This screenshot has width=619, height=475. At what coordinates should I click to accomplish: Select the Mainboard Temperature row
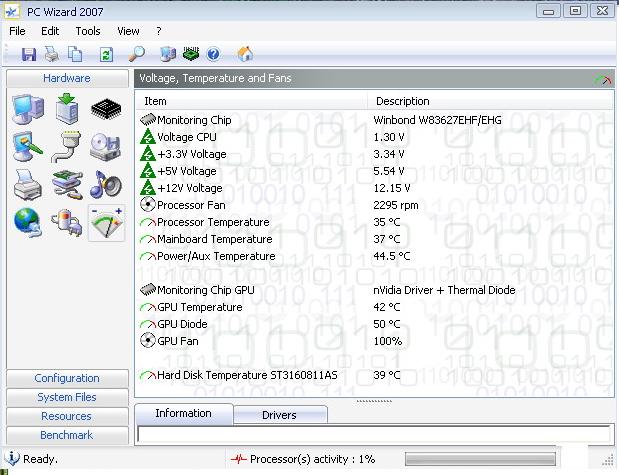tap(374, 239)
